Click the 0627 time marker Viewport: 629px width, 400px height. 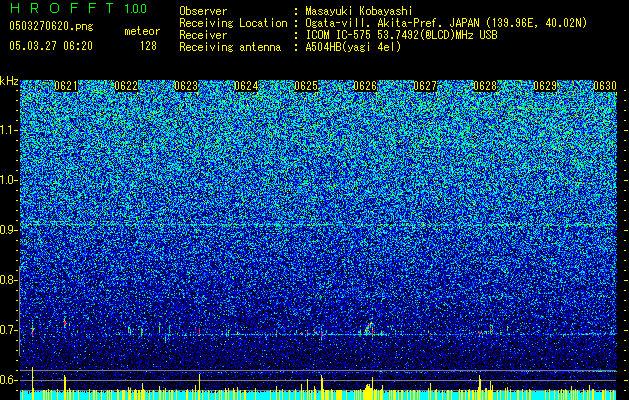click(425, 86)
